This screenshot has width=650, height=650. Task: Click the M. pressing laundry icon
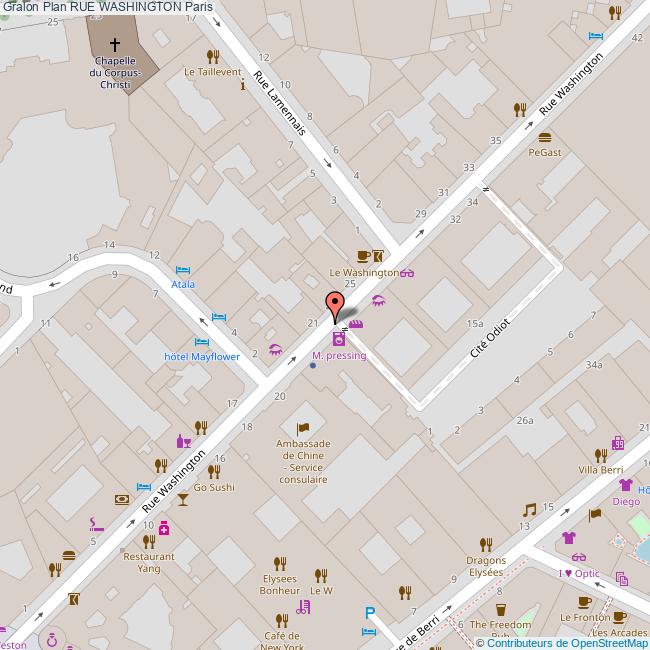pos(339,340)
